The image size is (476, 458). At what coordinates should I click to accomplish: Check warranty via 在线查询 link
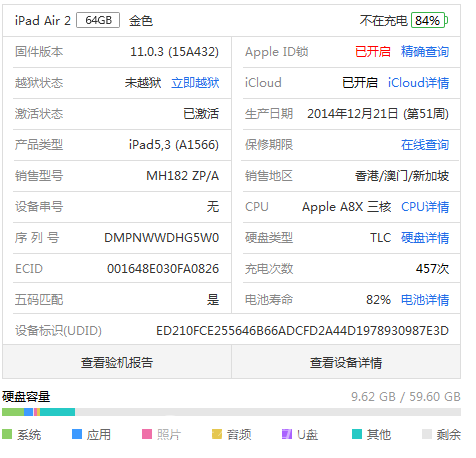click(425, 145)
